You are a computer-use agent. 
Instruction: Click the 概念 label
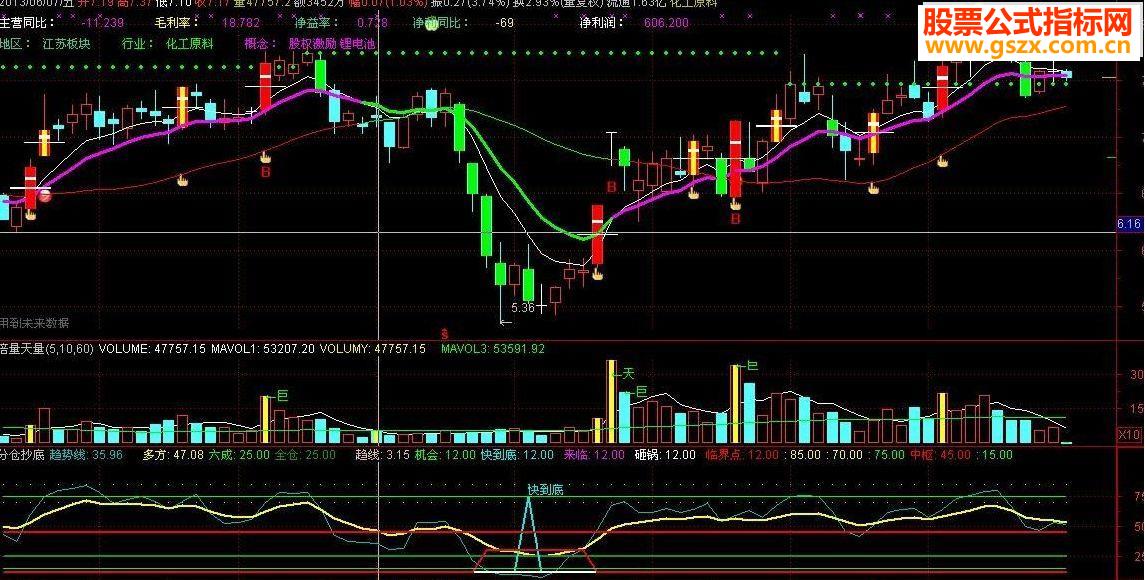pos(261,44)
